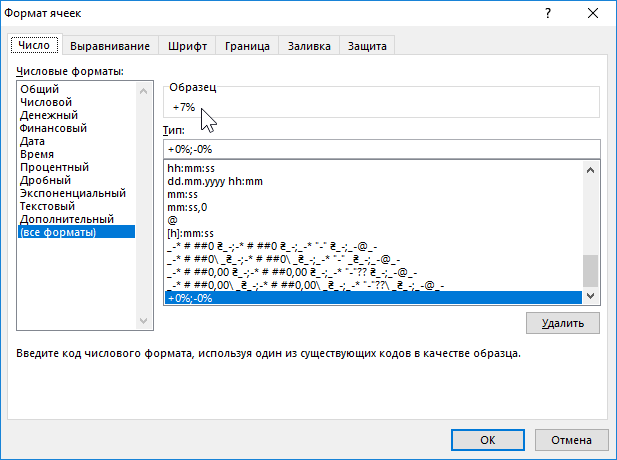
Task: Choose the Финансовый format category
Action: [77, 128]
